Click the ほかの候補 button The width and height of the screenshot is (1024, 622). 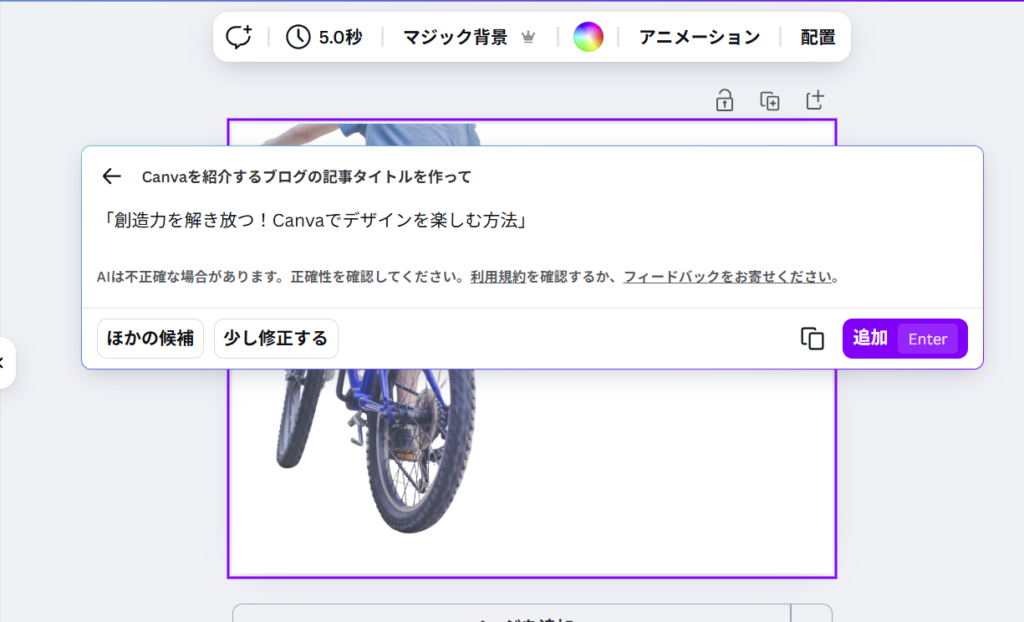150,339
